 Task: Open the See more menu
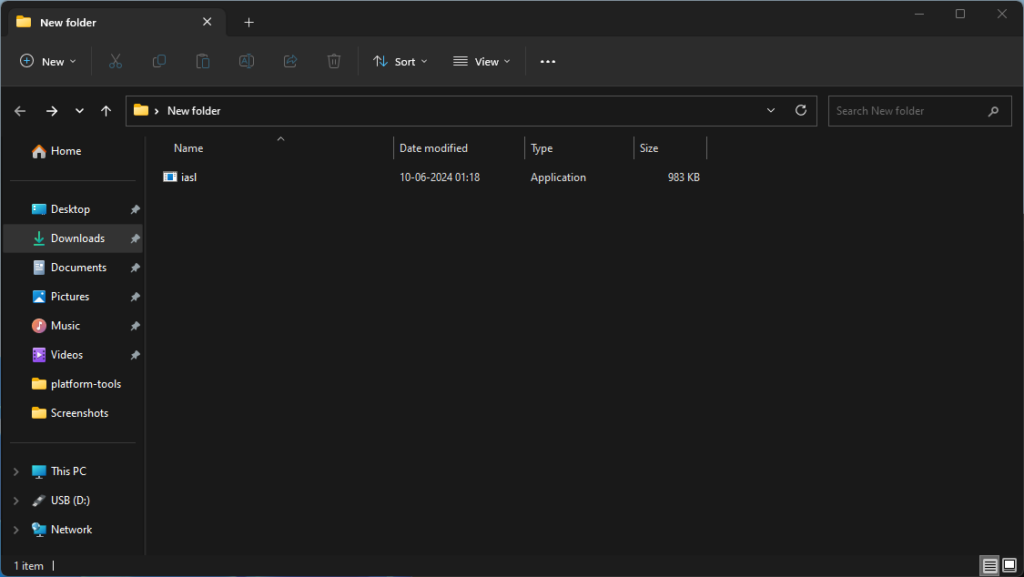[547, 61]
